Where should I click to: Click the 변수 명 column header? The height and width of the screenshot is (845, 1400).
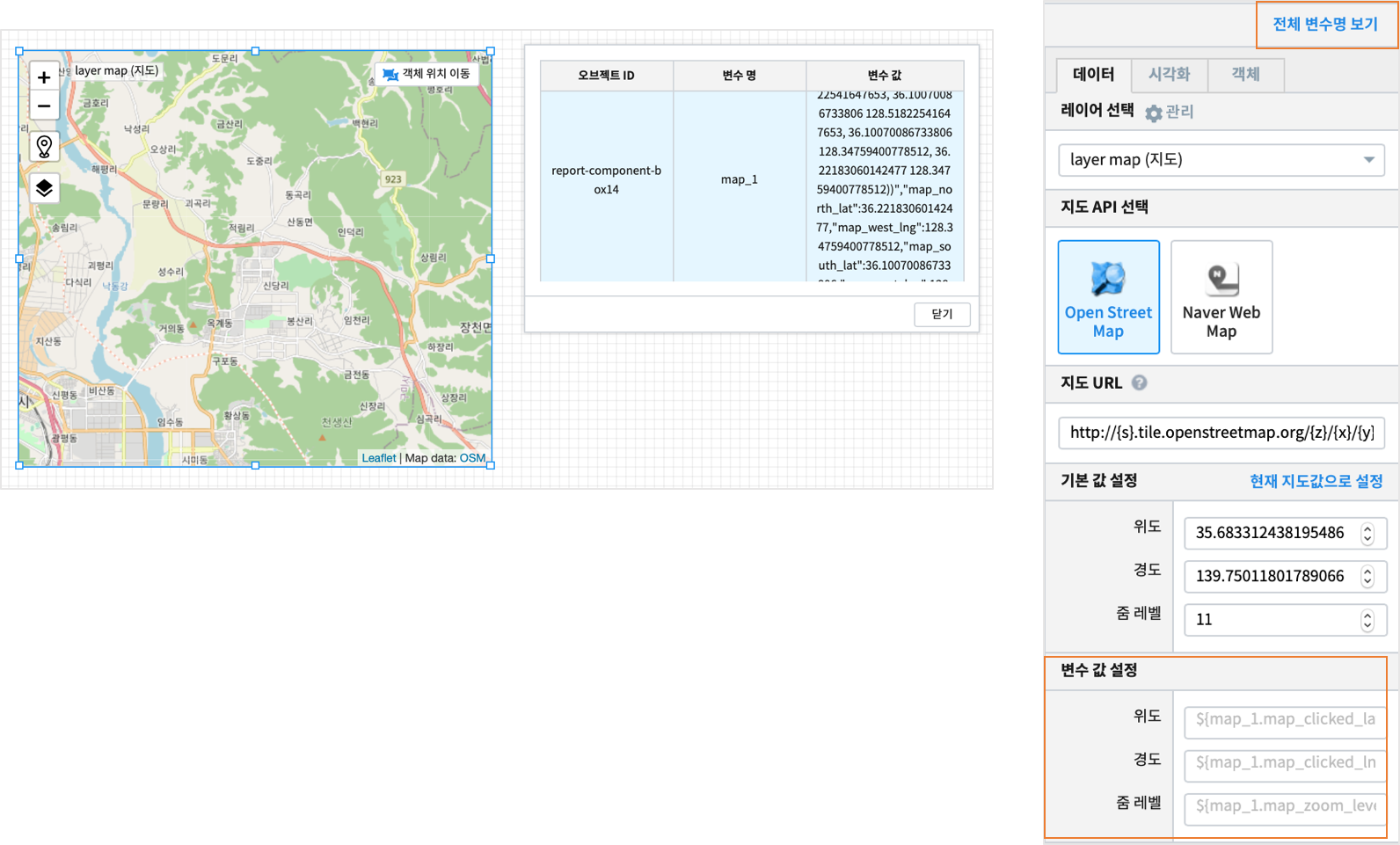coord(739,76)
